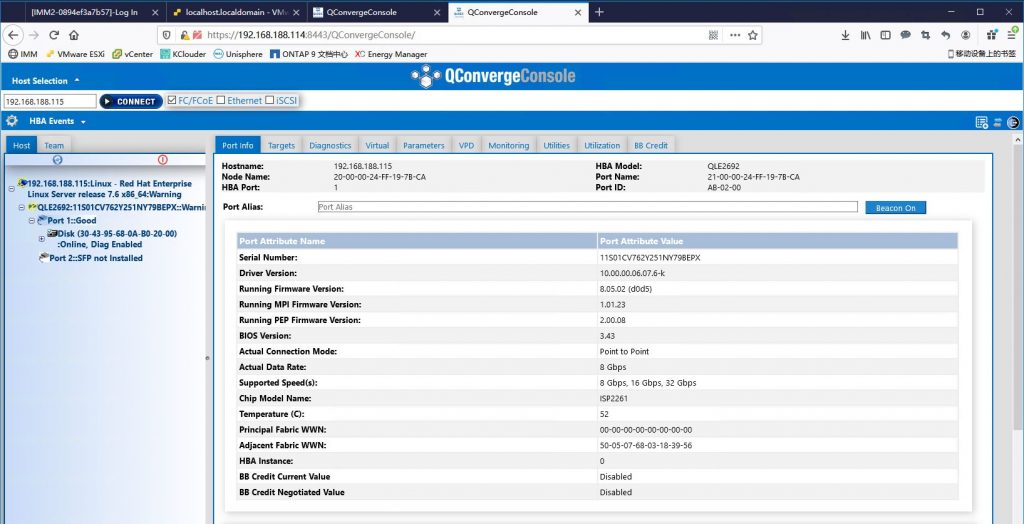This screenshot has width=1024, height=524.
Task: Switch to the Targets tab
Action: 281,145
